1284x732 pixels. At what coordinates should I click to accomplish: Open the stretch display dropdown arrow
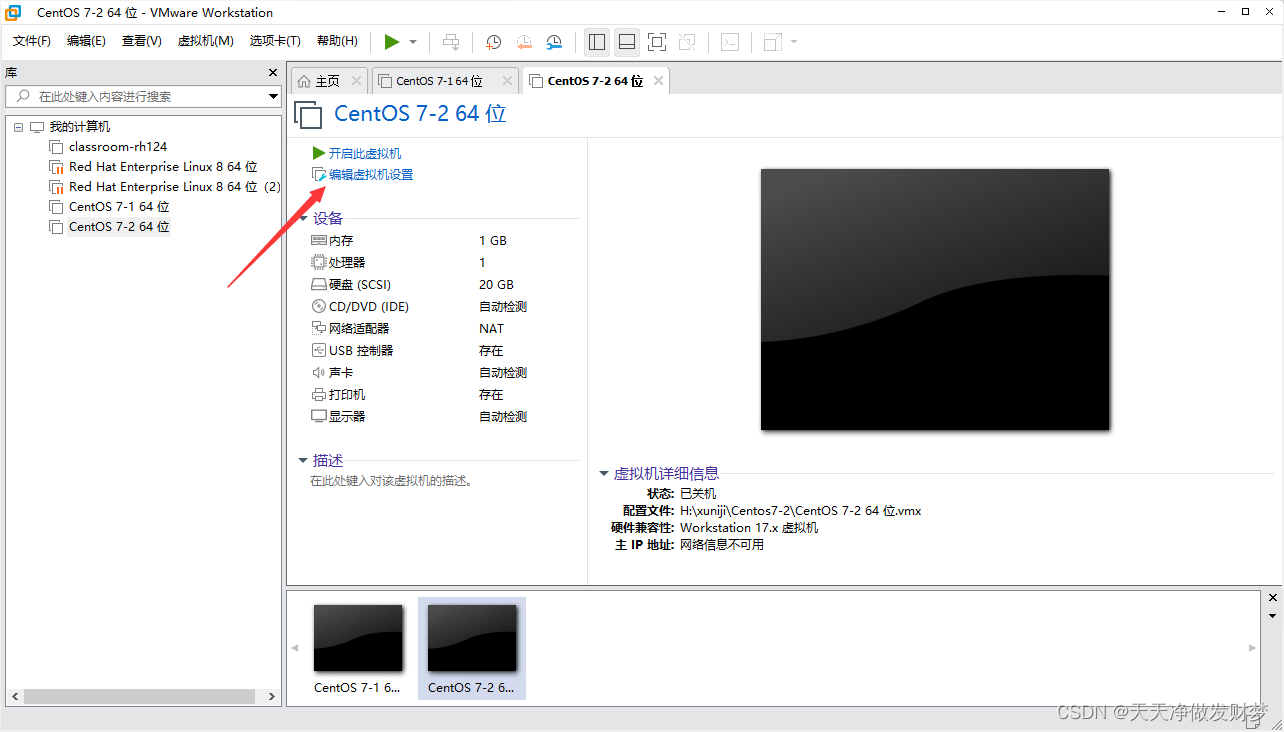794,42
